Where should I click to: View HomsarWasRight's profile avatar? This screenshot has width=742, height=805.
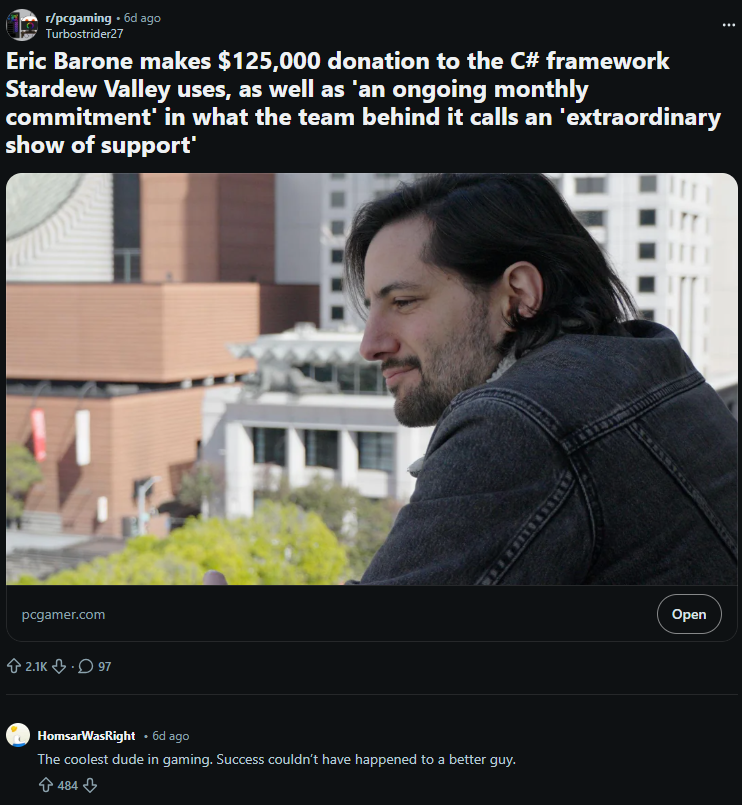click(18, 735)
